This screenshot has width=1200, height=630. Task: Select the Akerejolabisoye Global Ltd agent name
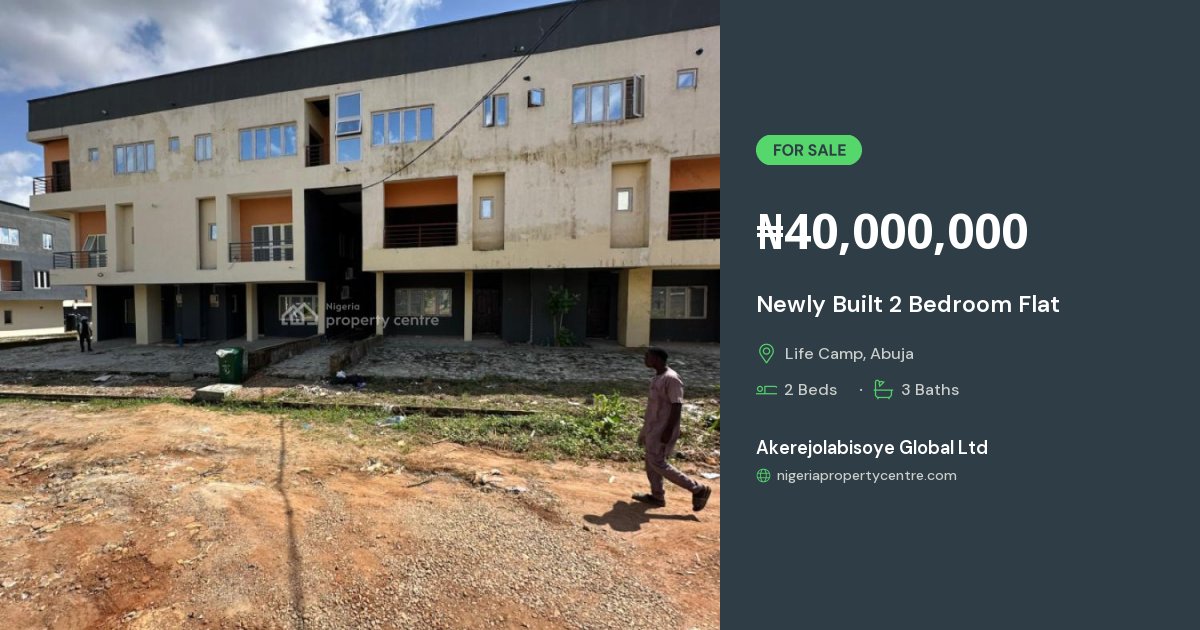click(872, 447)
